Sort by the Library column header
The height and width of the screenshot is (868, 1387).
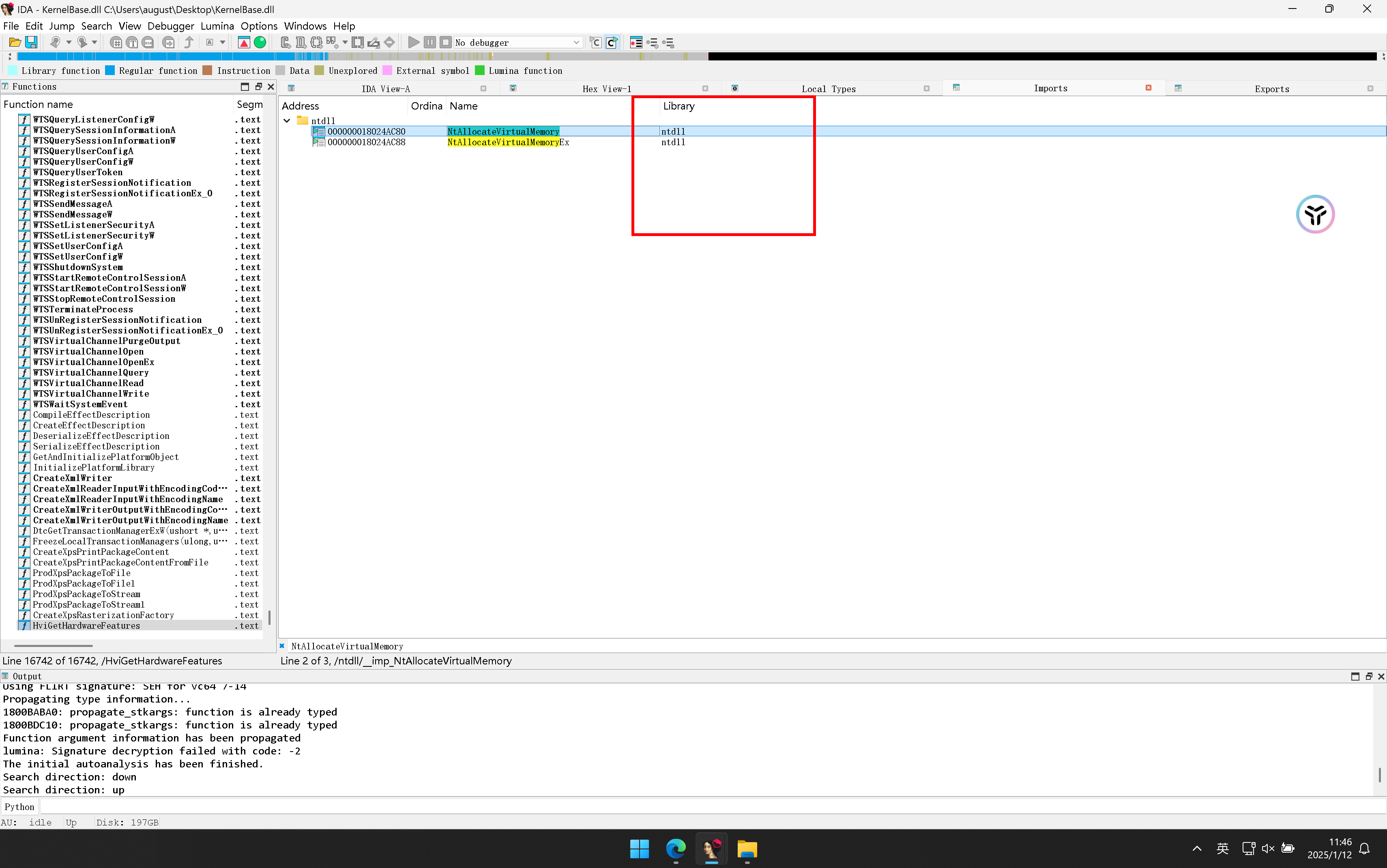(x=678, y=105)
